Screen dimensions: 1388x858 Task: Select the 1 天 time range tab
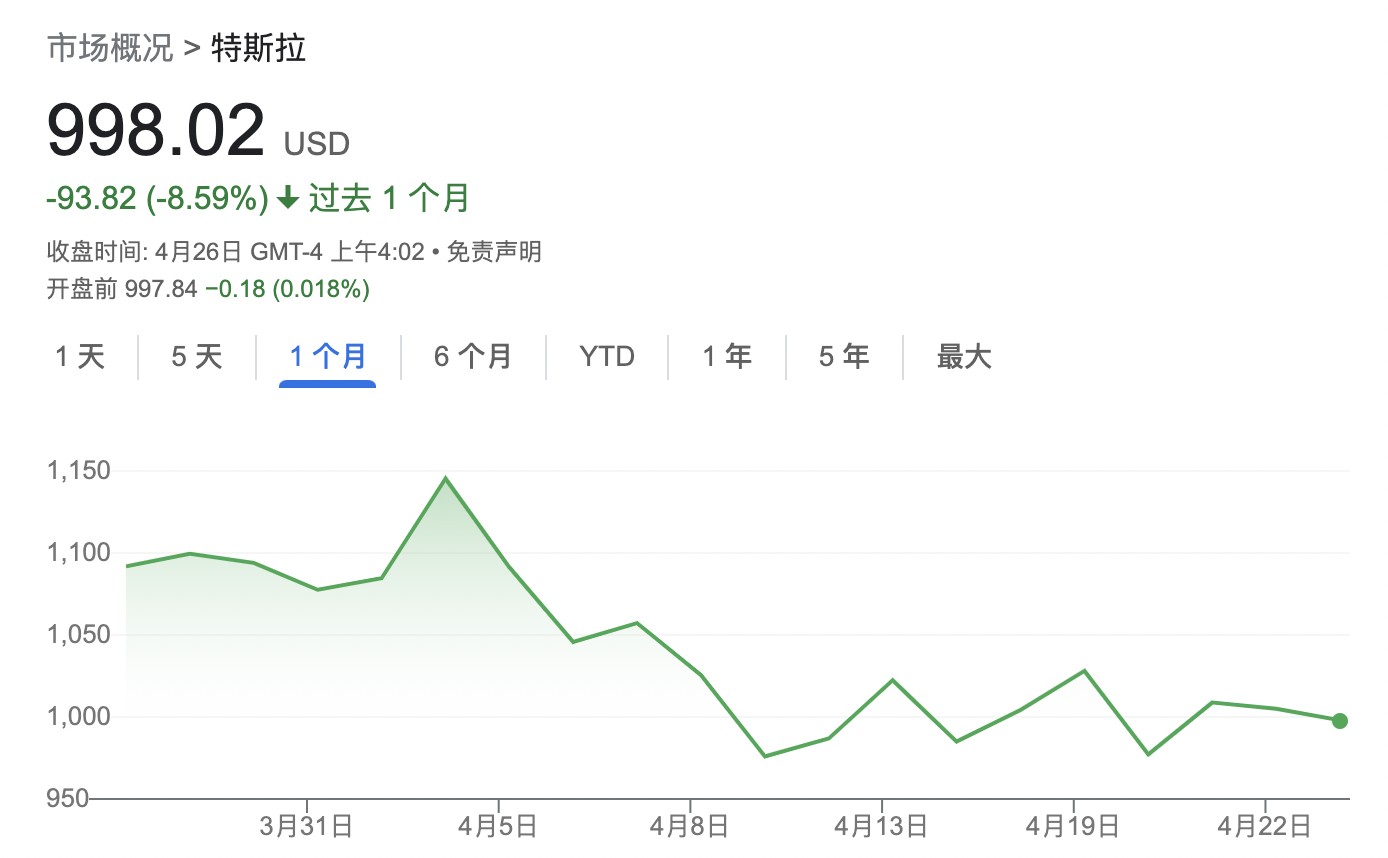point(80,356)
